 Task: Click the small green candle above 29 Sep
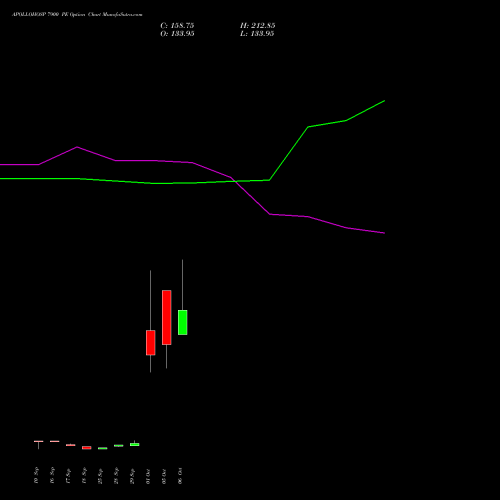tap(135, 444)
